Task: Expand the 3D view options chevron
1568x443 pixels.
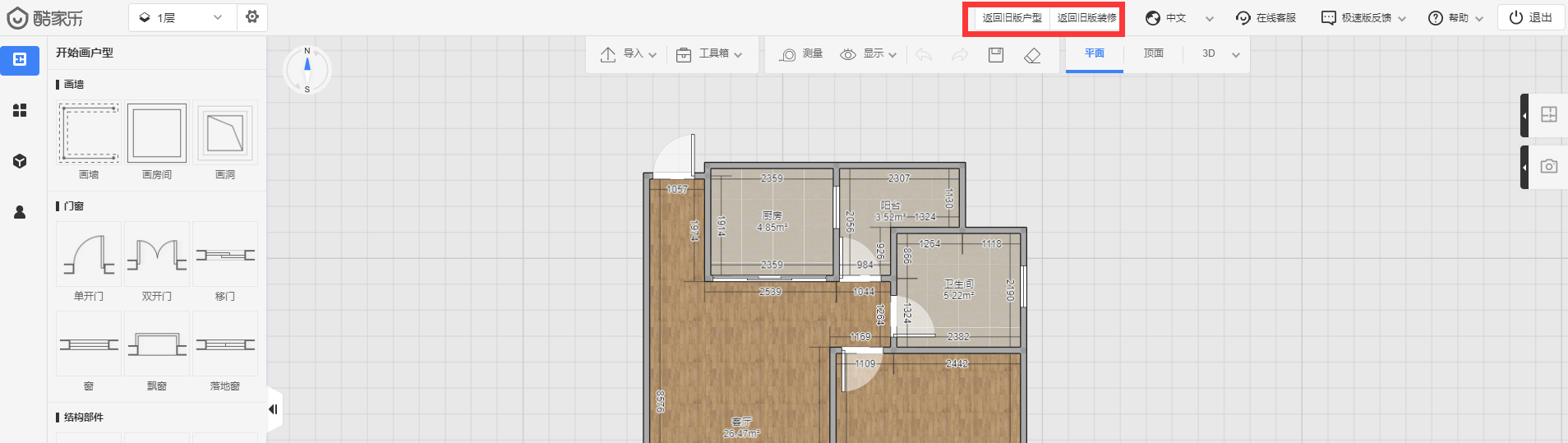Action: (x=1236, y=55)
